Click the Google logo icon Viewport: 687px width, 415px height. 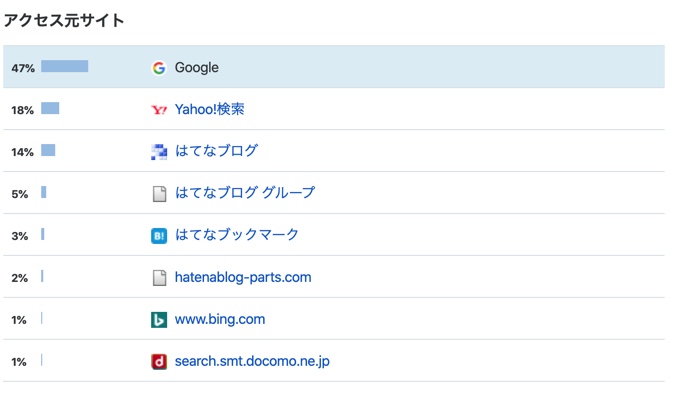tap(159, 68)
